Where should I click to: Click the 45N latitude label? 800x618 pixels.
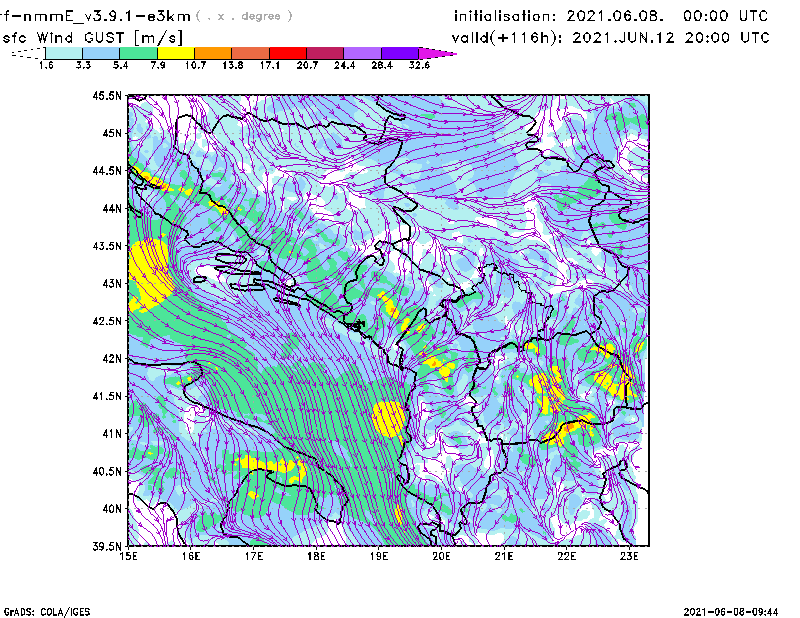click(112, 133)
